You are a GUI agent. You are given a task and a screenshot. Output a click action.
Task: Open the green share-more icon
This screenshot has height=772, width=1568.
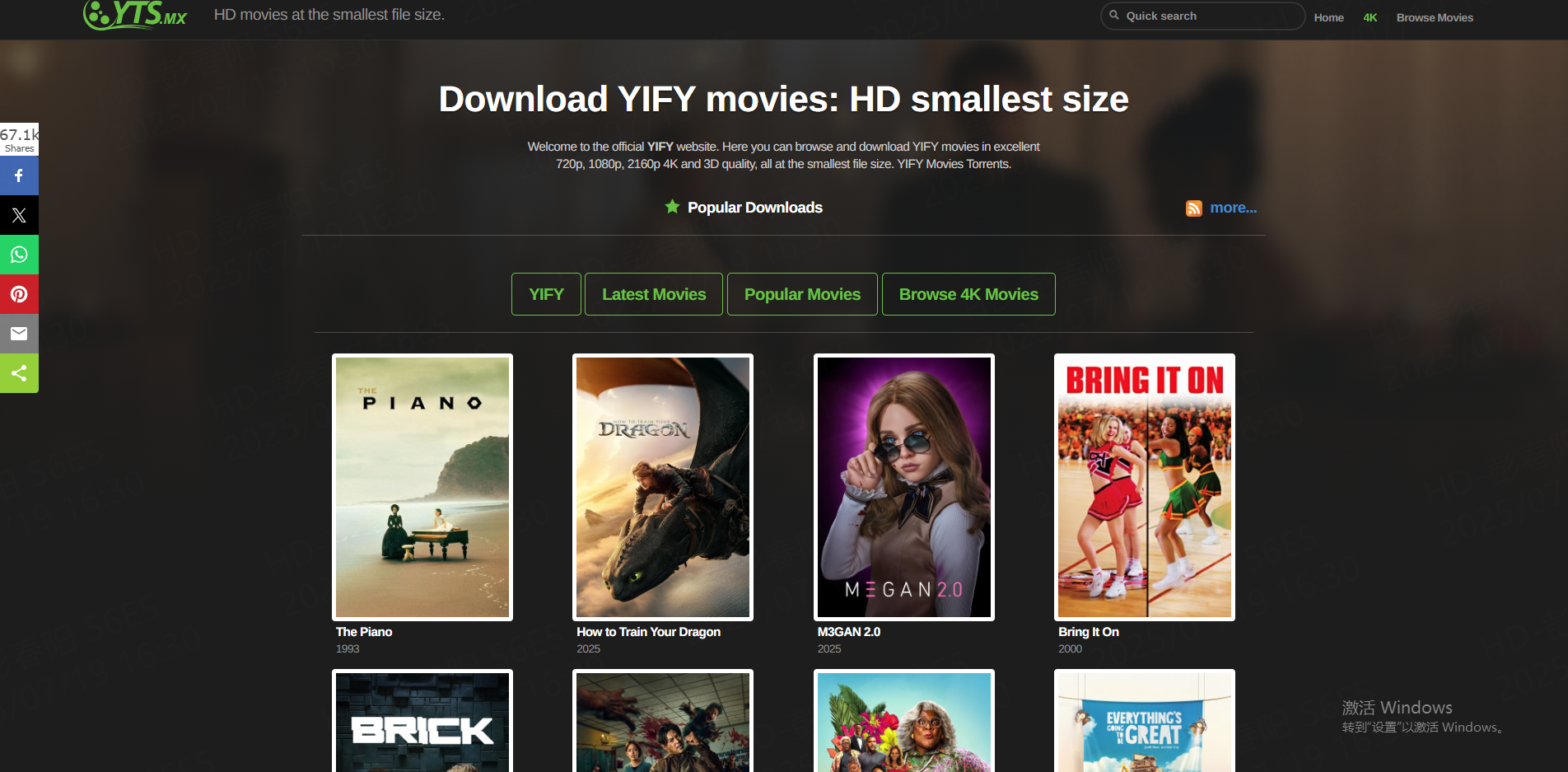click(x=19, y=373)
